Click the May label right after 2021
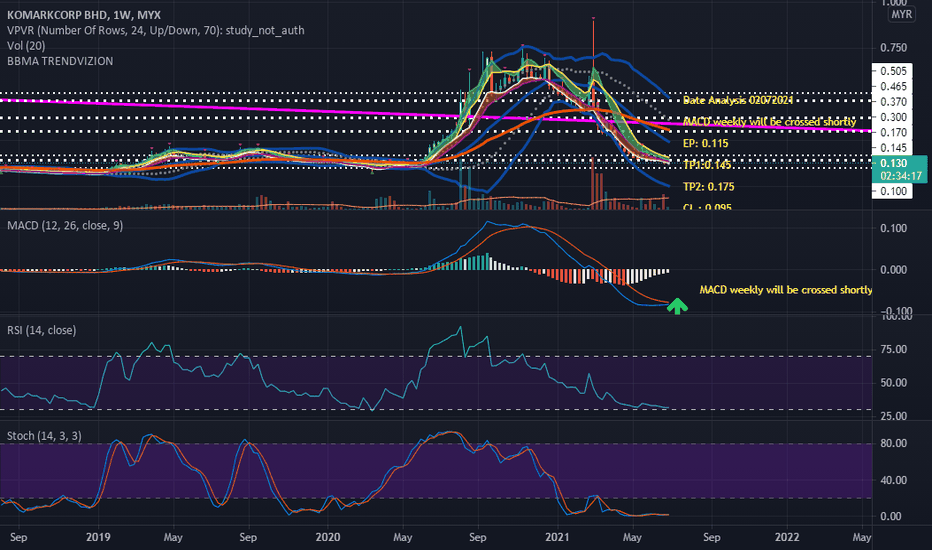The width and height of the screenshot is (932, 550). [x=632, y=538]
